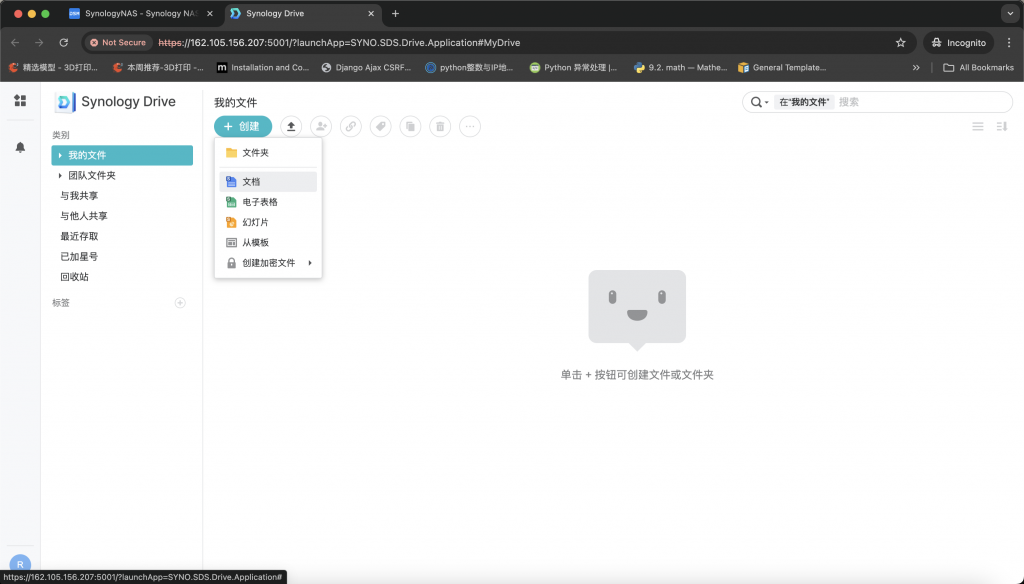Click the get link chain icon
1024x584 pixels.
(350, 126)
